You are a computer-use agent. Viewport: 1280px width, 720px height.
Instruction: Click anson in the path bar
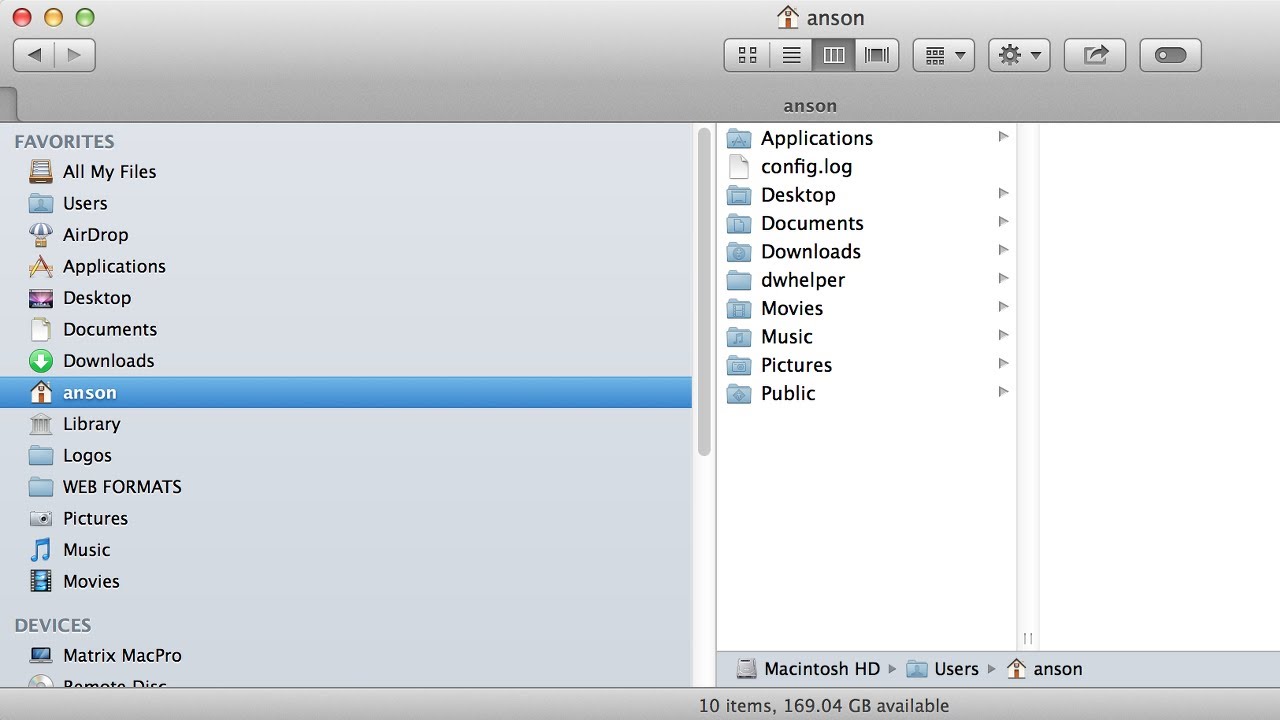point(1044,669)
